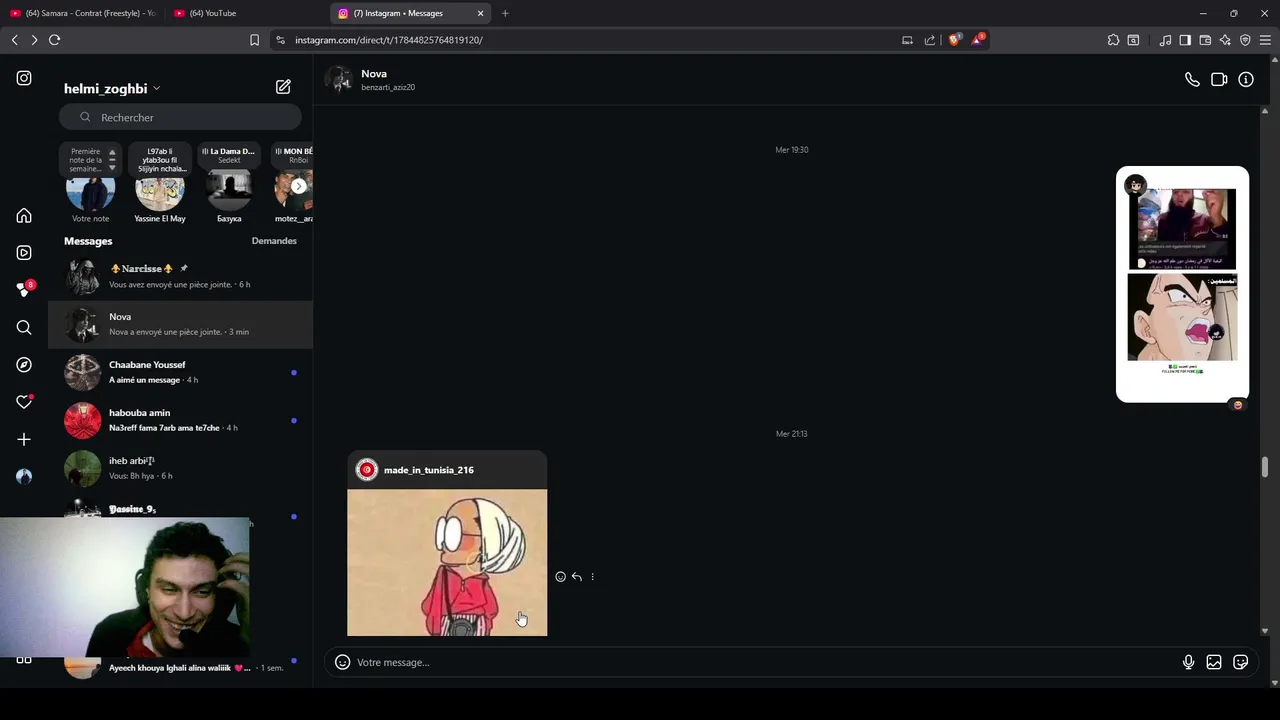The width and height of the screenshot is (1280, 720).
Task: Open the Search magnifier in Instagram sidebar
Action: click(x=24, y=327)
